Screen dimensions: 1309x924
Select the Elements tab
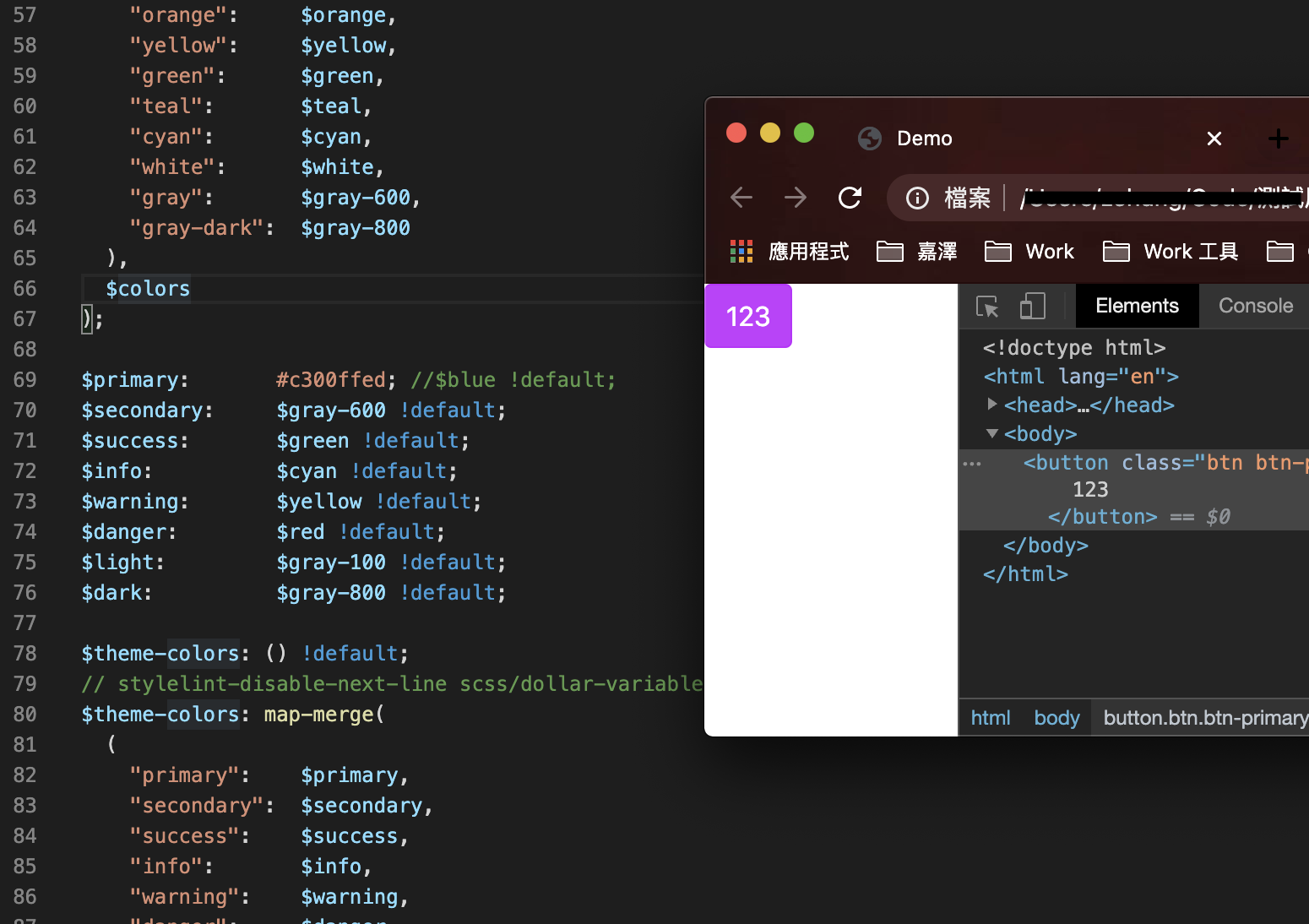tap(1136, 306)
